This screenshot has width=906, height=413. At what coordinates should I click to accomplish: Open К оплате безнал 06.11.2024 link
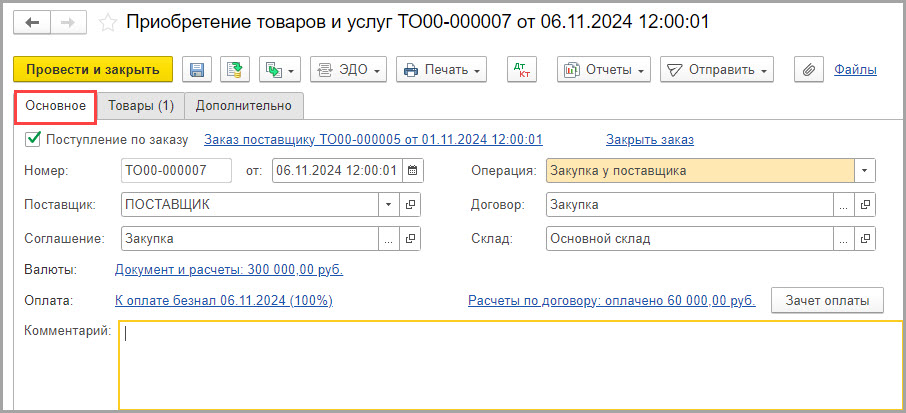tap(224, 301)
